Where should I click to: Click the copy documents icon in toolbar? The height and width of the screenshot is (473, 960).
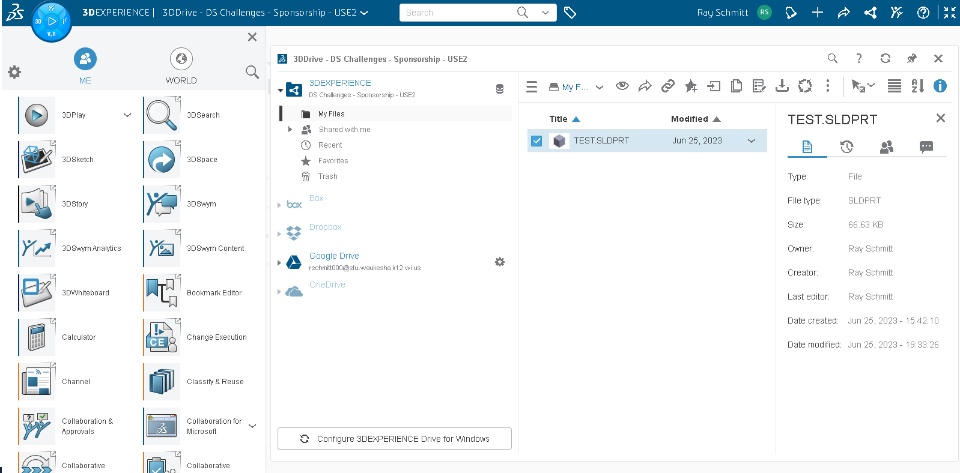pyautogui.click(x=737, y=86)
